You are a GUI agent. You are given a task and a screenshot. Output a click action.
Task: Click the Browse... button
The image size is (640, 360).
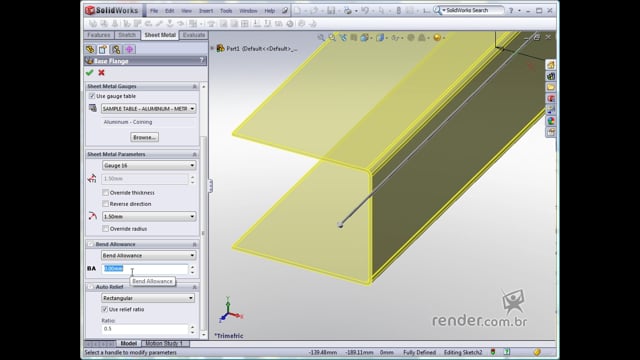[x=144, y=138]
